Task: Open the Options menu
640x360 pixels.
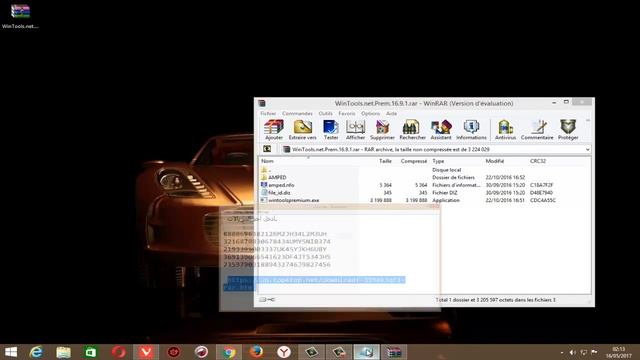Action: (370, 113)
